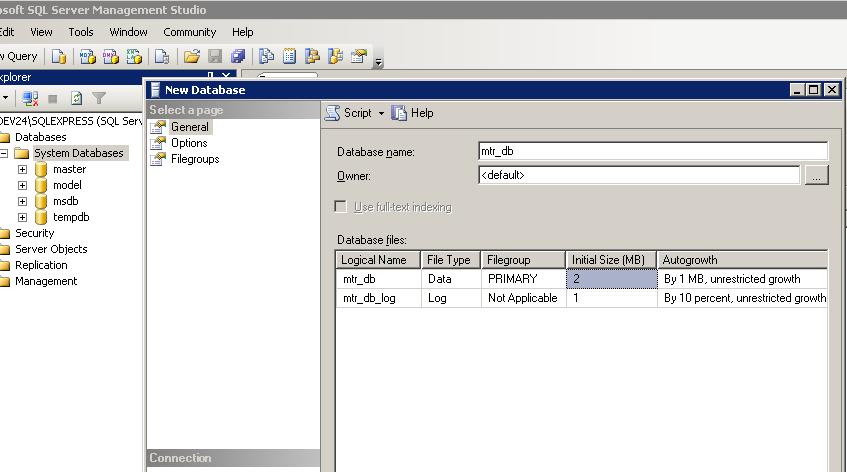
Task: Click the Initial Size (MB) column header
Action: [611, 260]
